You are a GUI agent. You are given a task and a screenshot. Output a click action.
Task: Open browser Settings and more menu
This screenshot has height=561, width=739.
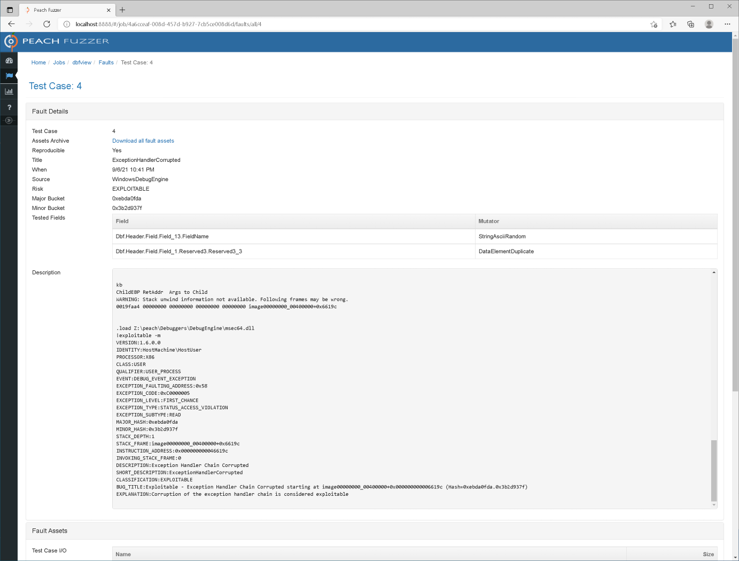727,24
